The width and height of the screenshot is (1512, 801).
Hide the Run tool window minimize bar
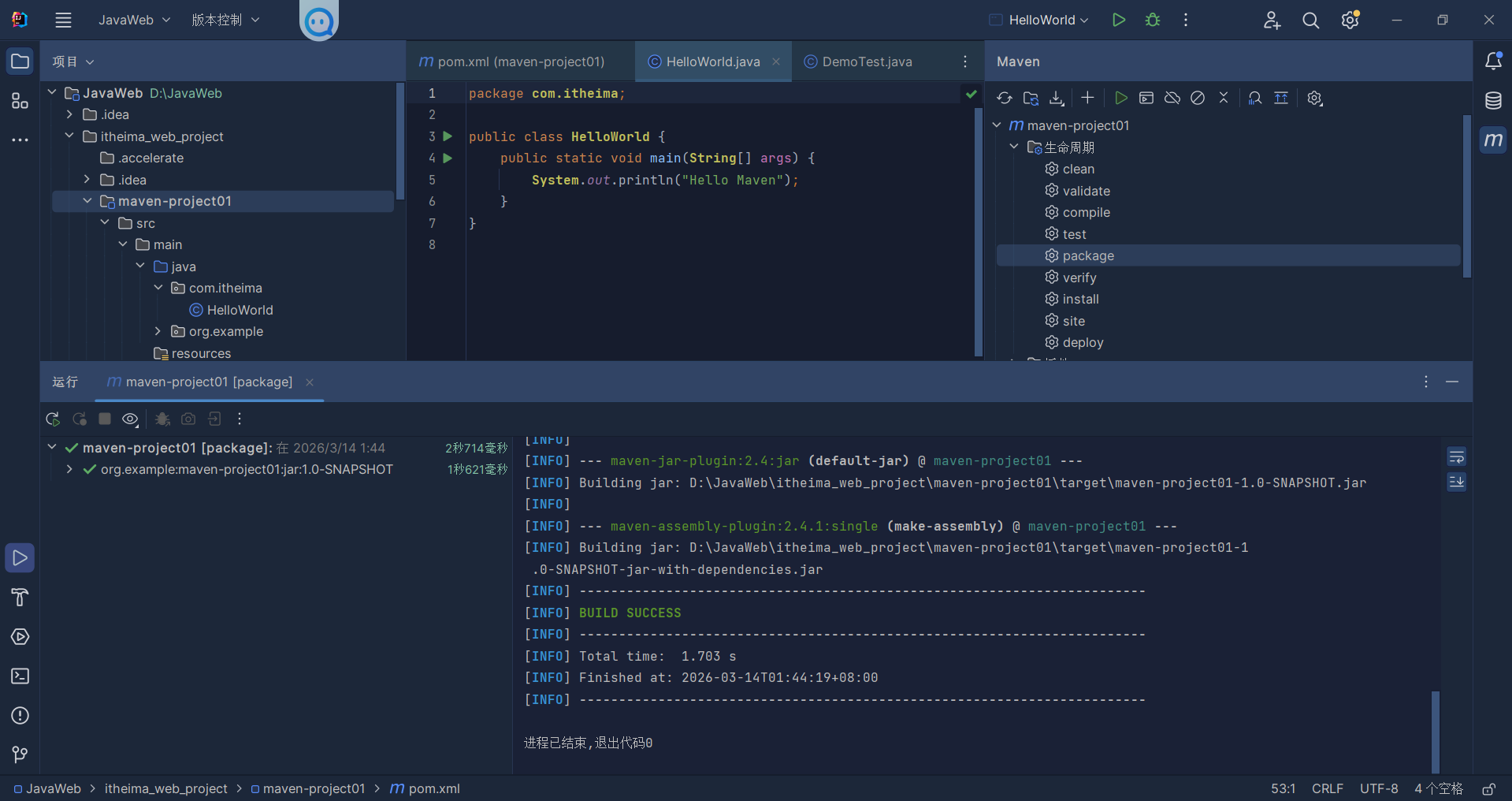point(1452,382)
